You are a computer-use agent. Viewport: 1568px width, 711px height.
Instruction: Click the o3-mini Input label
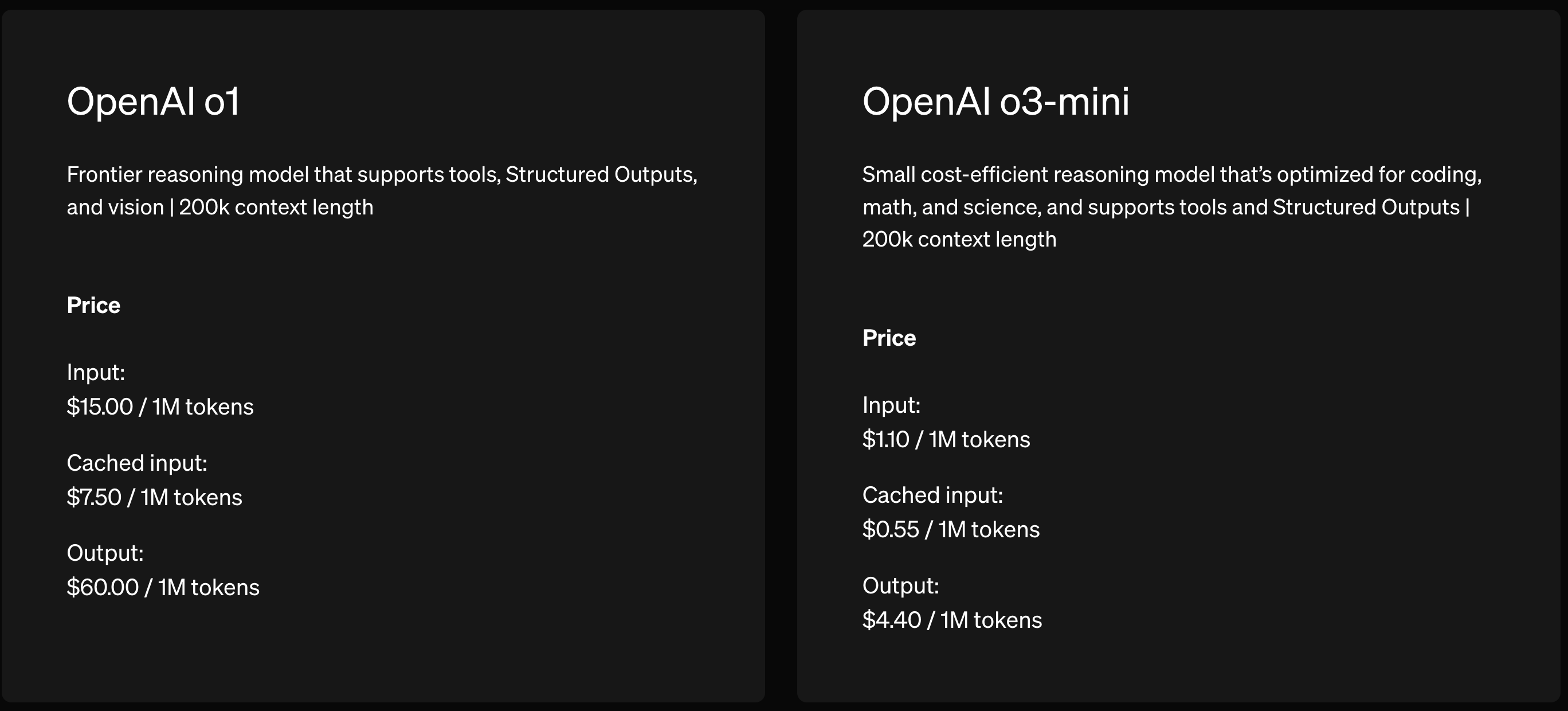click(x=891, y=405)
